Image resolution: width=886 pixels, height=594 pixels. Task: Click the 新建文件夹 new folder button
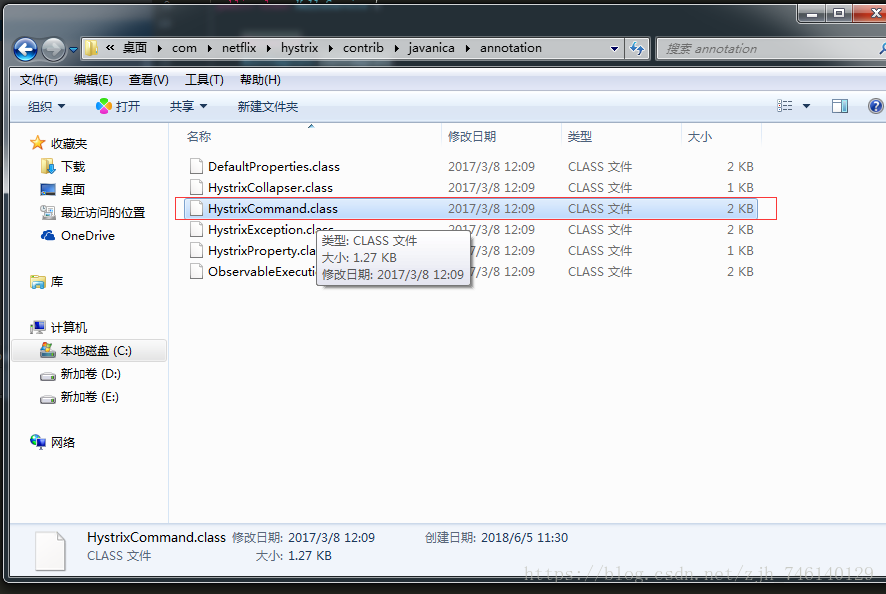click(267, 106)
